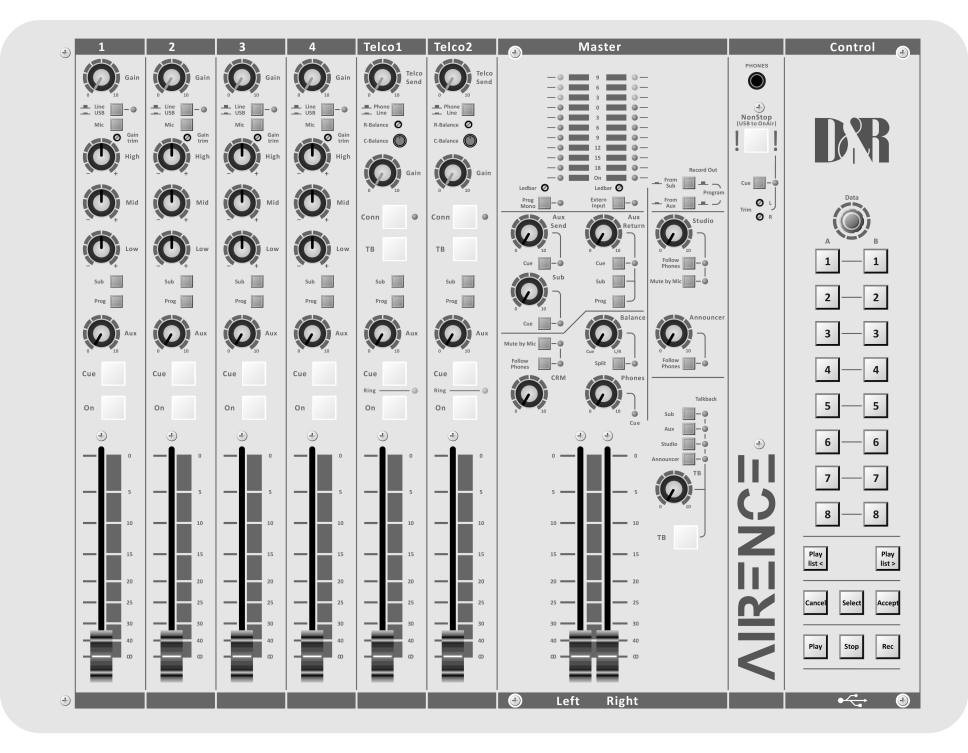Toggle the Telco2 TB button

[x=465, y=249]
